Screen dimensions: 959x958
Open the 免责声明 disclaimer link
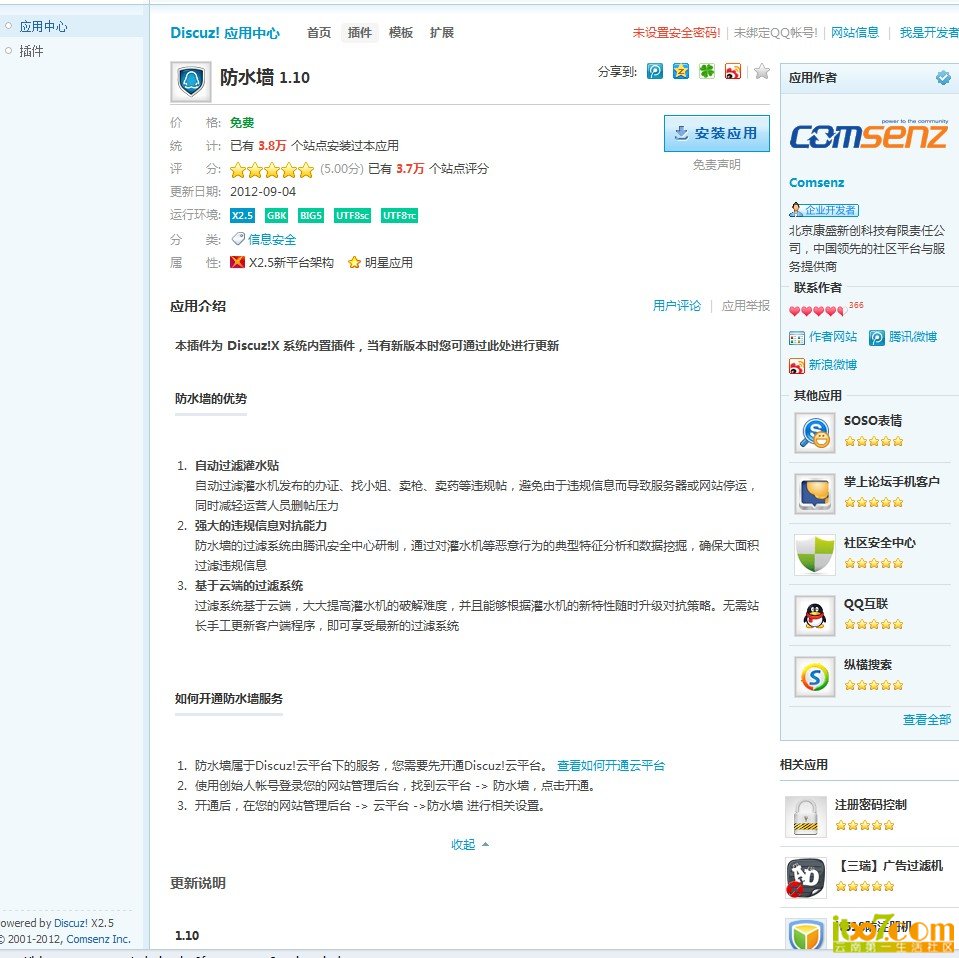[x=716, y=165]
